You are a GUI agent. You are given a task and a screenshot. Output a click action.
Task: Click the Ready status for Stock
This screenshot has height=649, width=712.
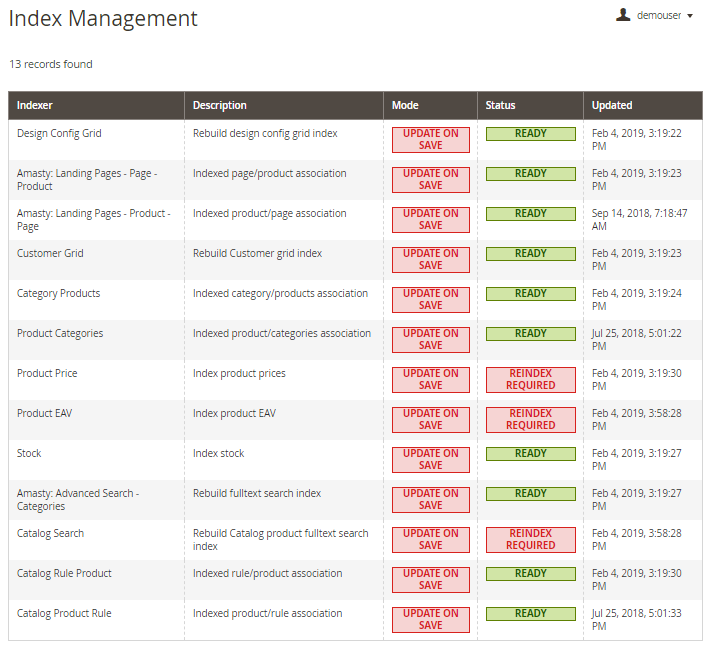coord(530,453)
